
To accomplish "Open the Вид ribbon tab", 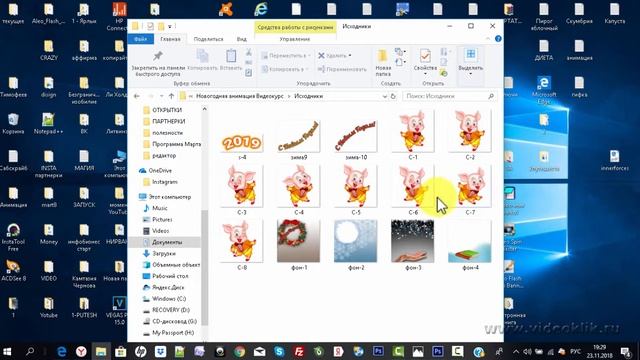I will (242, 39).
